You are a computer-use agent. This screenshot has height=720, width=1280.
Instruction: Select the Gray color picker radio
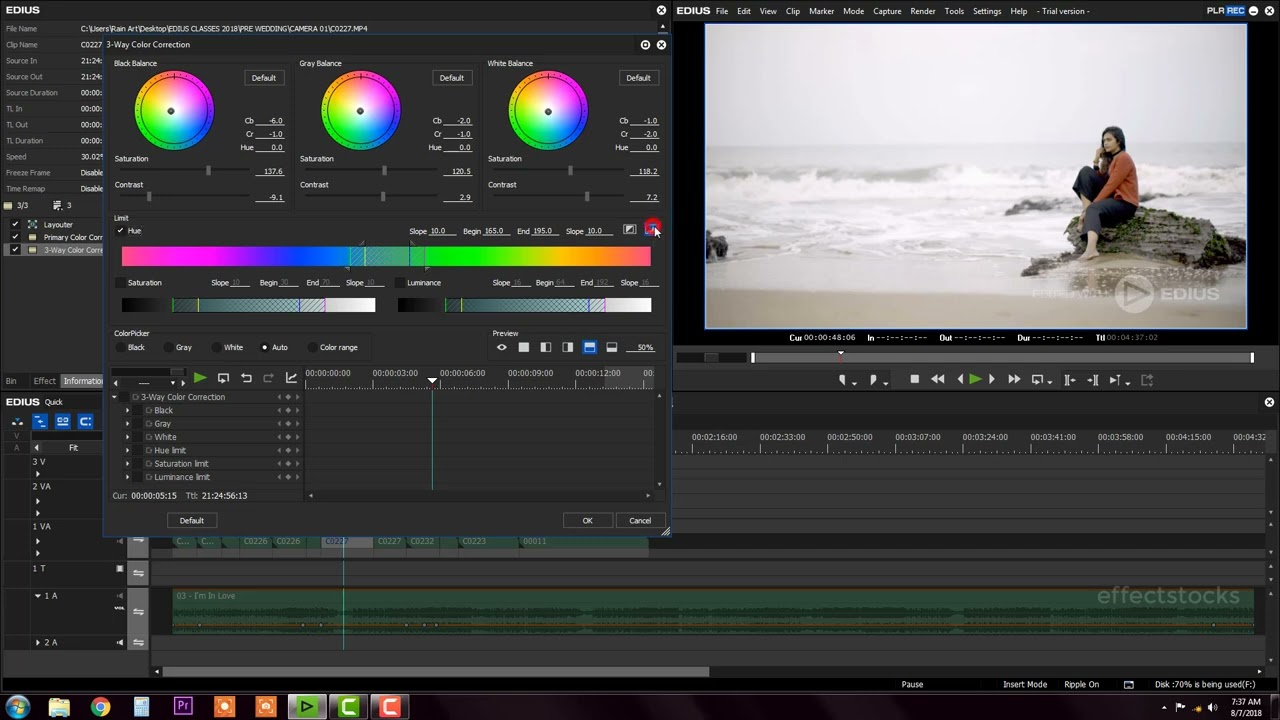point(168,347)
